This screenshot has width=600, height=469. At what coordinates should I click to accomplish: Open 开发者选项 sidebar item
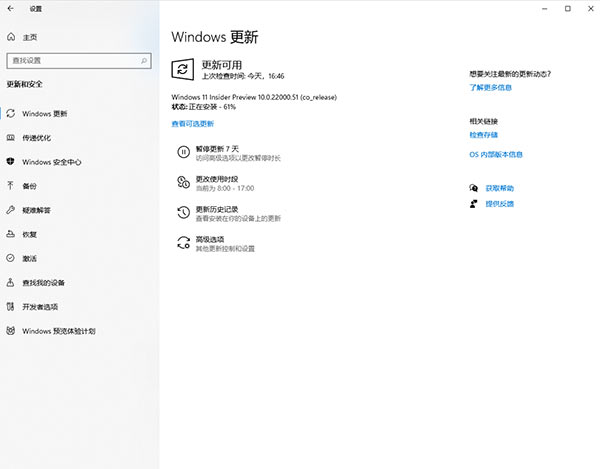pyautogui.click(x=40, y=307)
